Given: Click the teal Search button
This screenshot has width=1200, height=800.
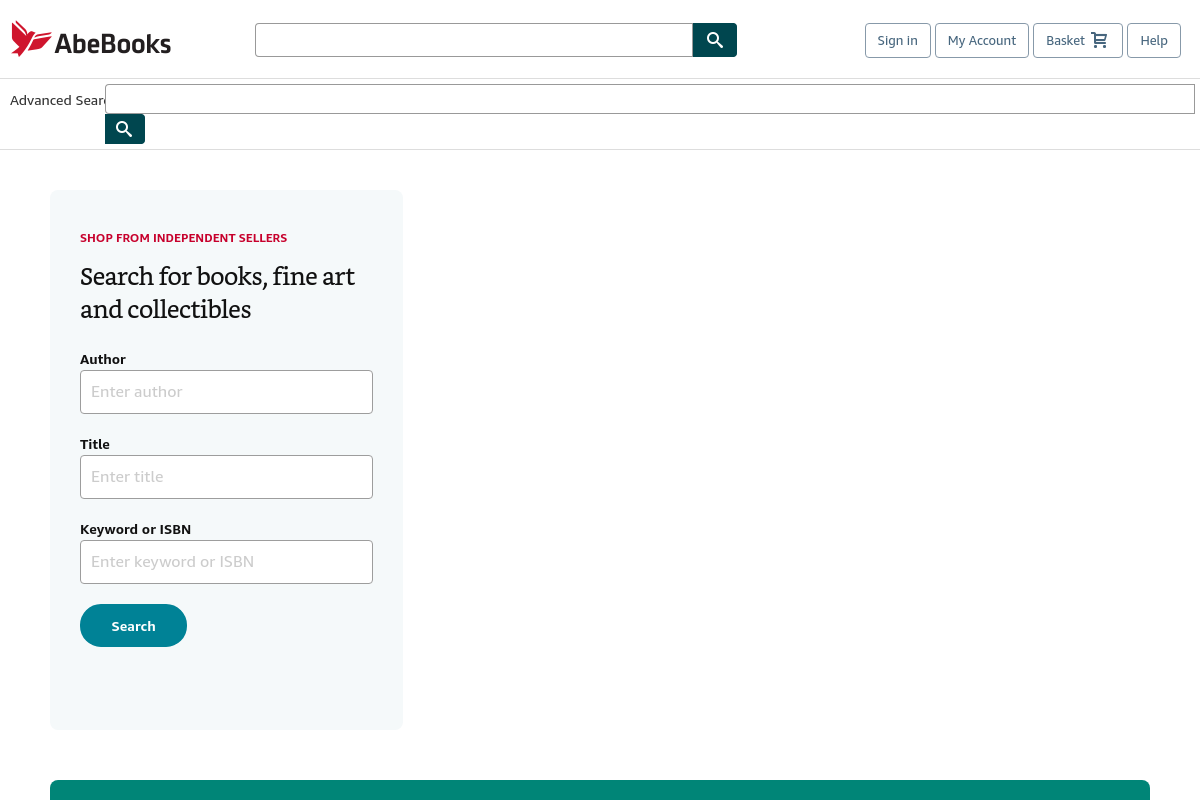Looking at the screenshot, I should (133, 626).
